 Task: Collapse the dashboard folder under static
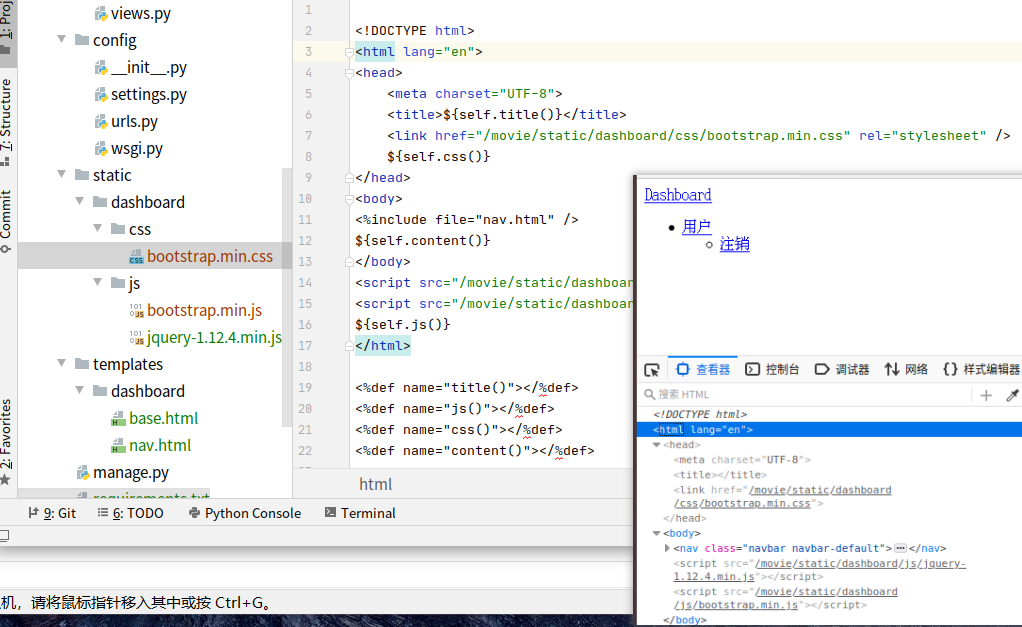[x=80, y=201]
